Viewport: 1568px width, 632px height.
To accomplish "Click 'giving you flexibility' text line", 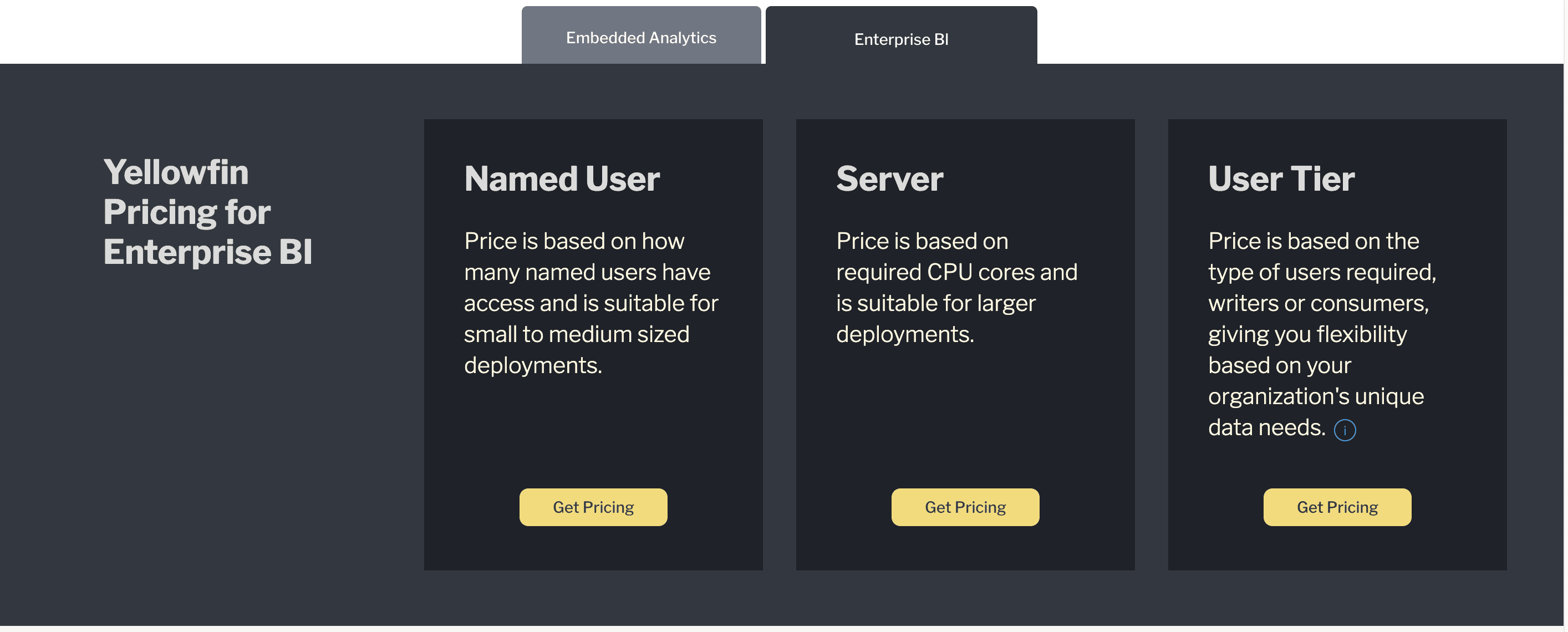I will (x=1307, y=334).
